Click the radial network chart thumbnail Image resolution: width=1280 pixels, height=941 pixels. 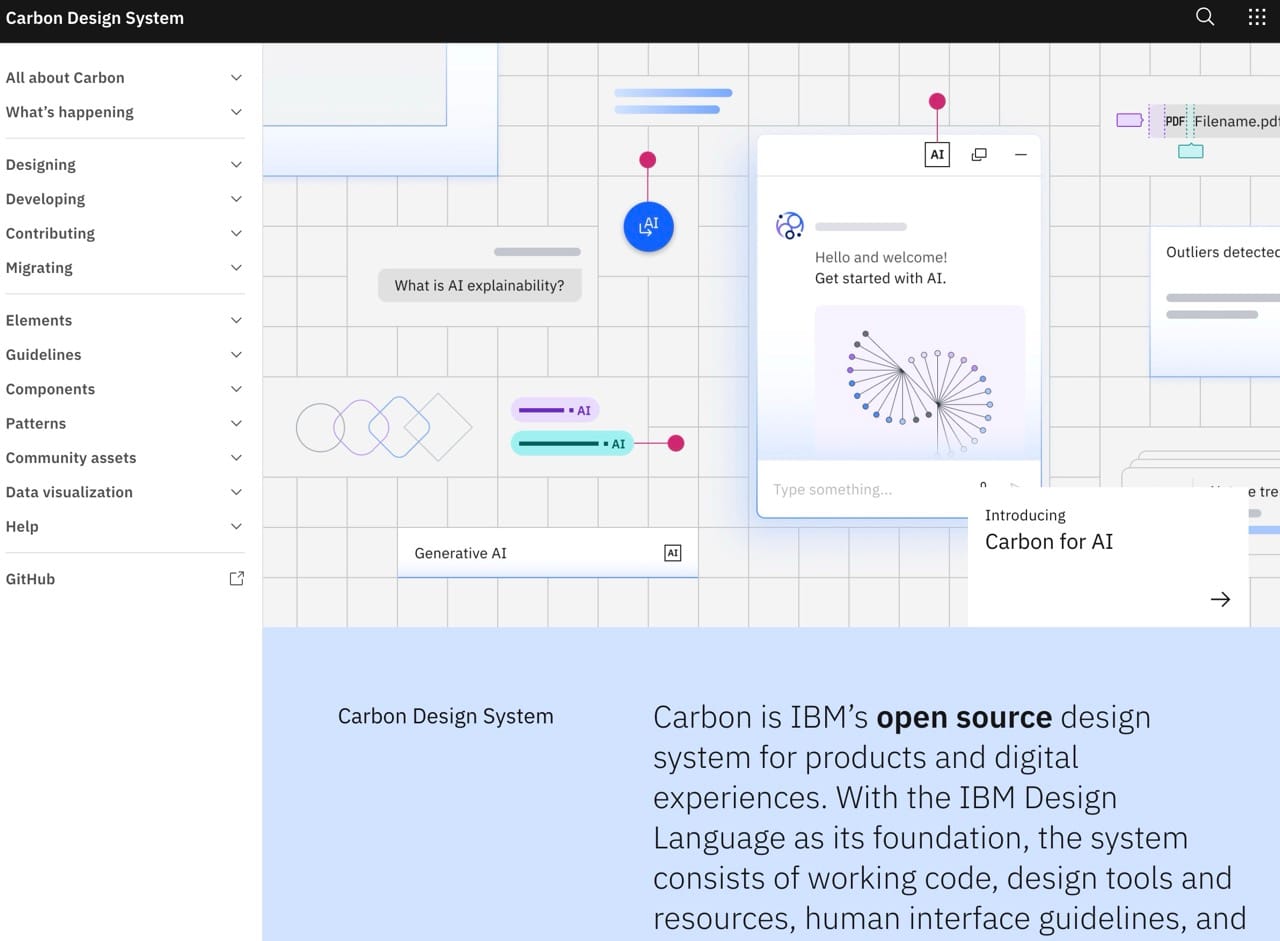tap(920, 383)
